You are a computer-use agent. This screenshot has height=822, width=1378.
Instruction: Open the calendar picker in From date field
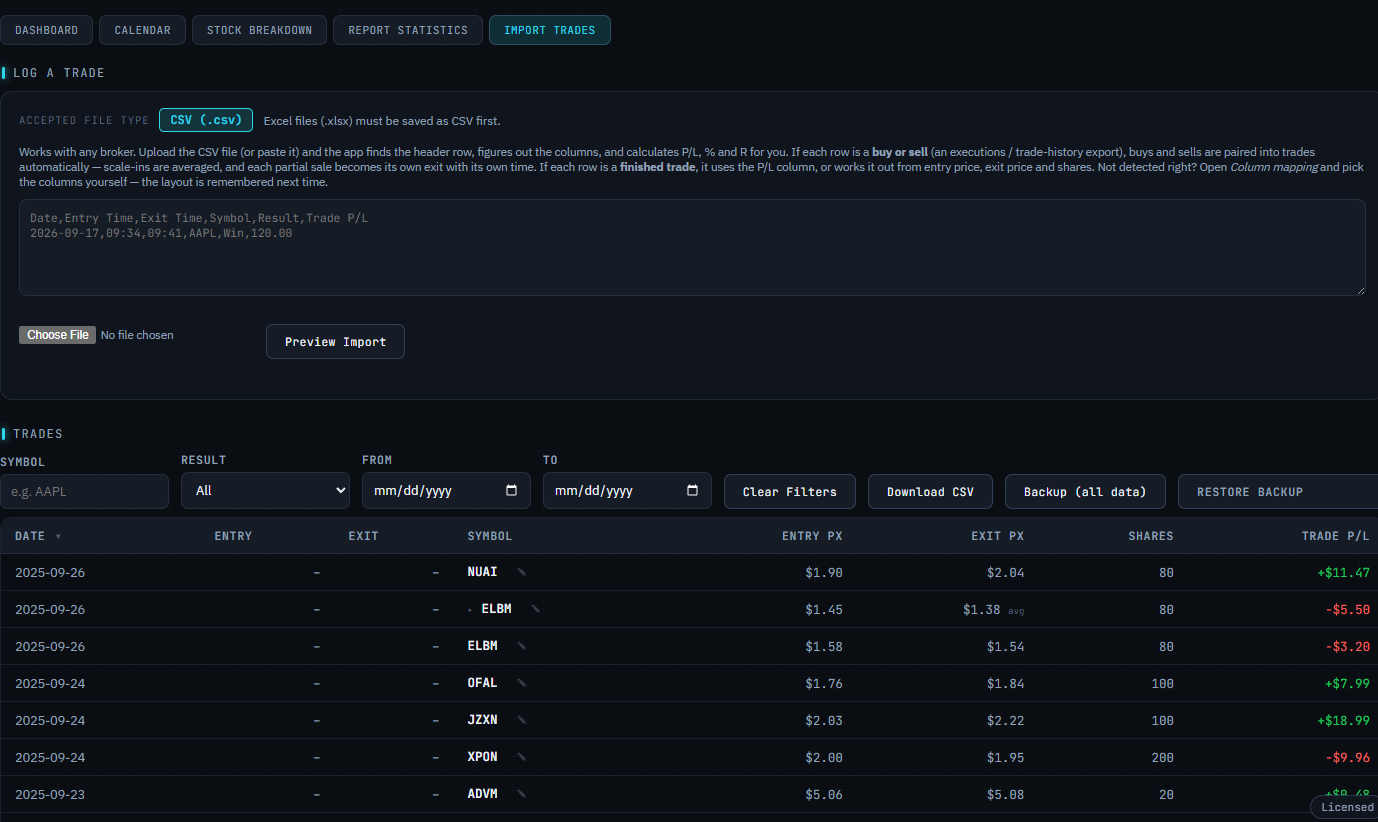(x=512, y=491)
